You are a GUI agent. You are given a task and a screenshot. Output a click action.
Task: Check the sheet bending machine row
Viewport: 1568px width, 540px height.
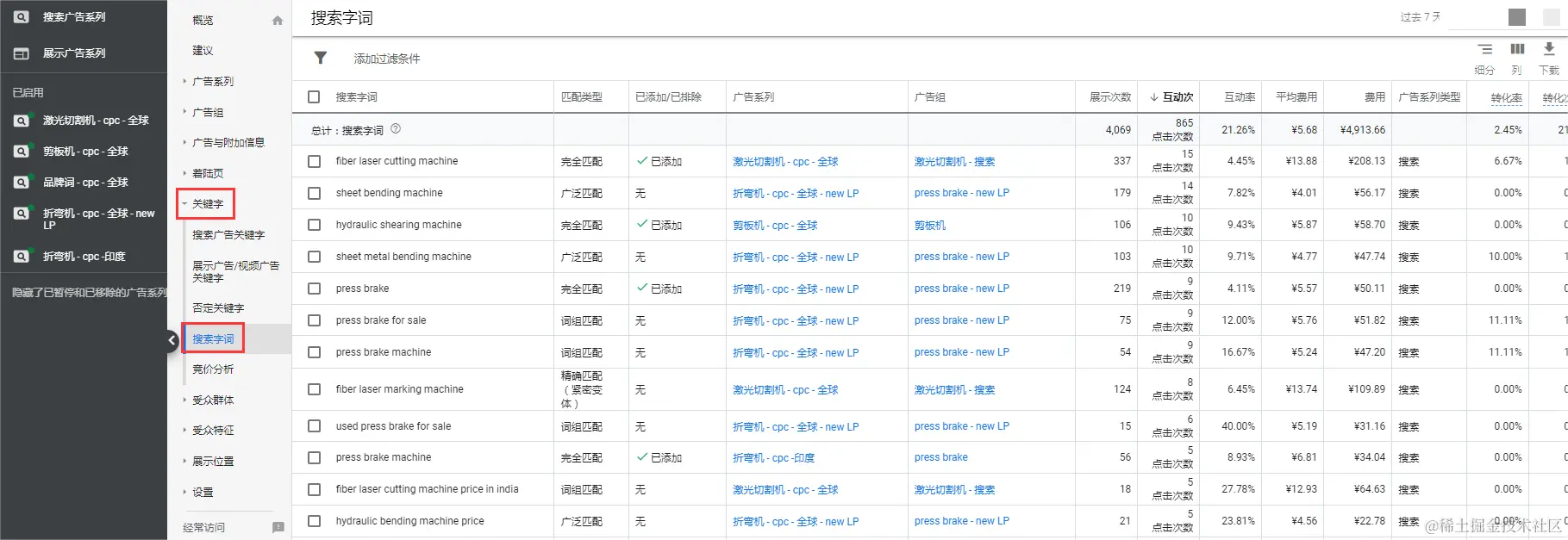point(314,193)
